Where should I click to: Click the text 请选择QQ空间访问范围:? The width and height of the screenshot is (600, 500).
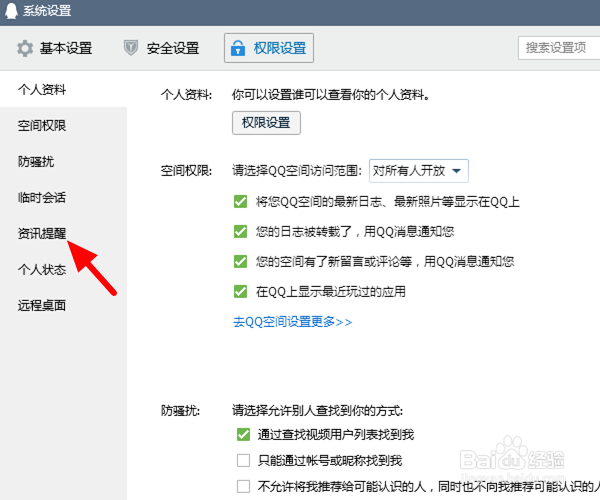(x=297, y=171)
